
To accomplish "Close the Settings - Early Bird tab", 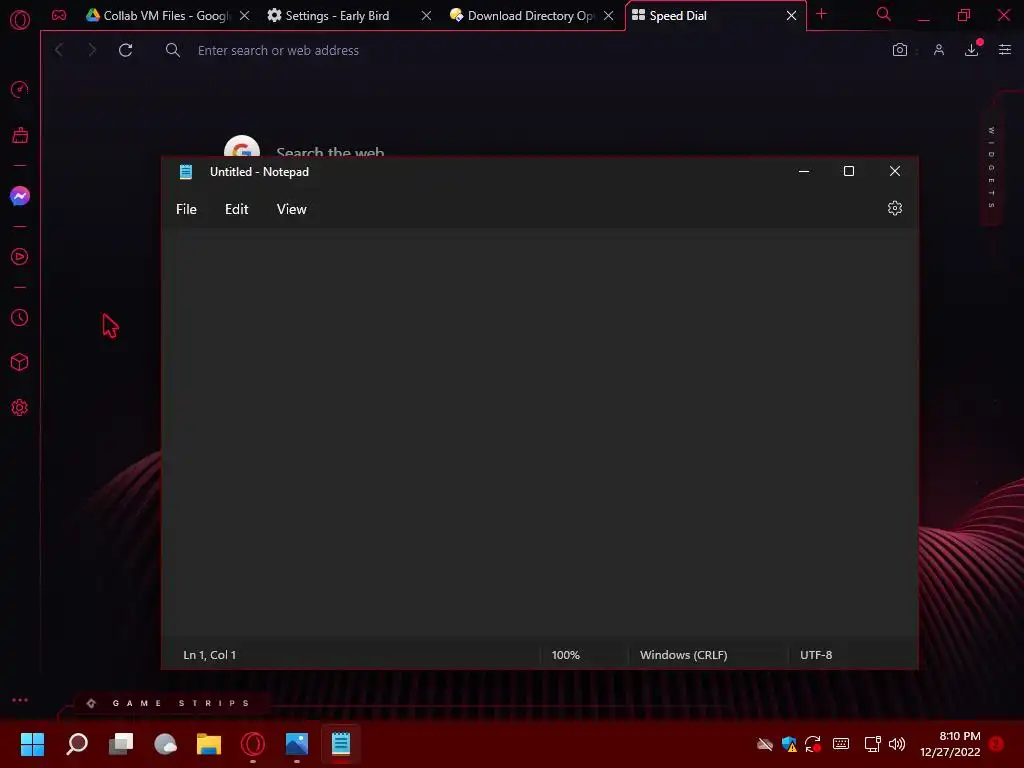I will click(426, 16).
